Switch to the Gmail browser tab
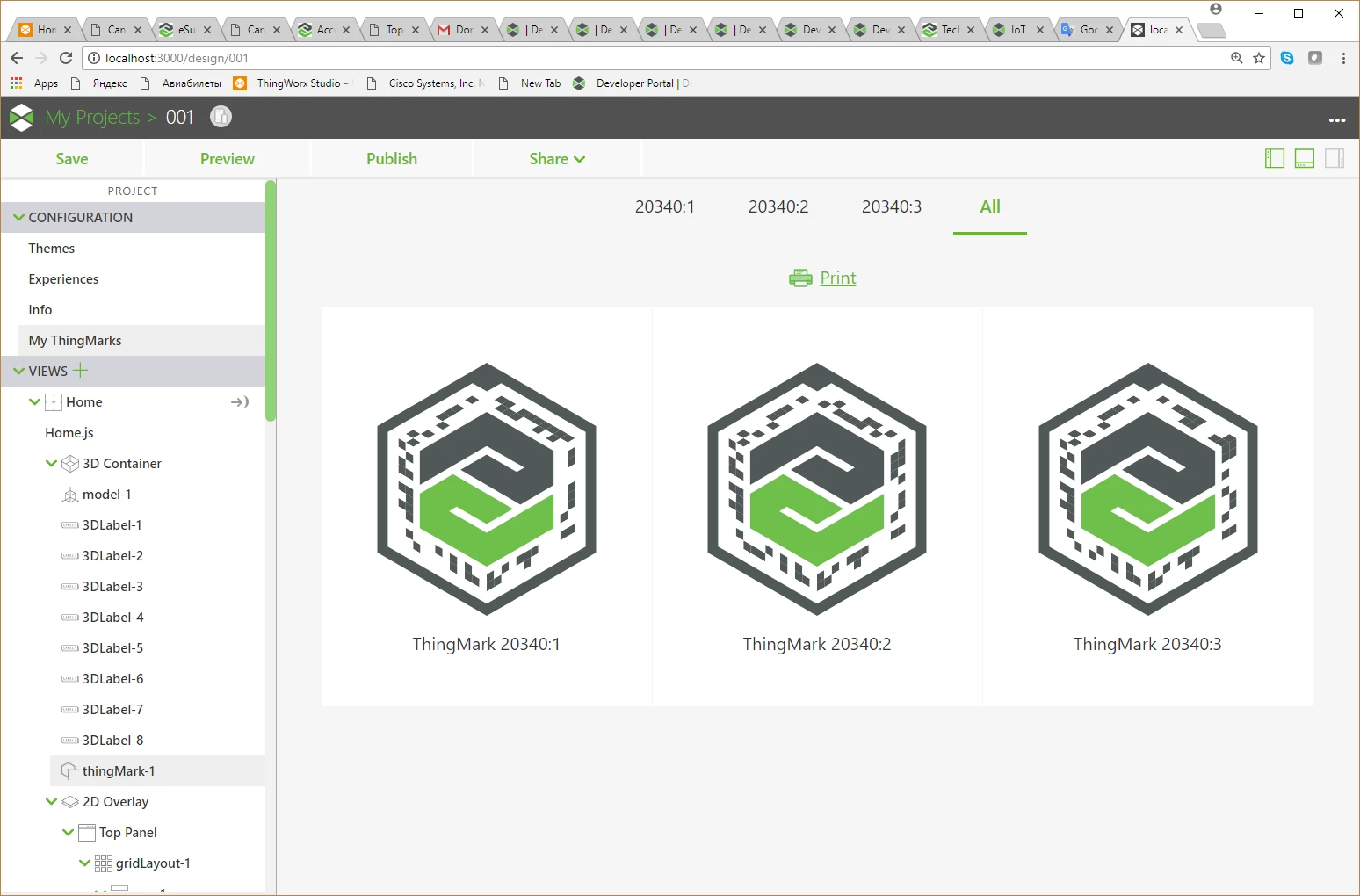 pos(464,30)
